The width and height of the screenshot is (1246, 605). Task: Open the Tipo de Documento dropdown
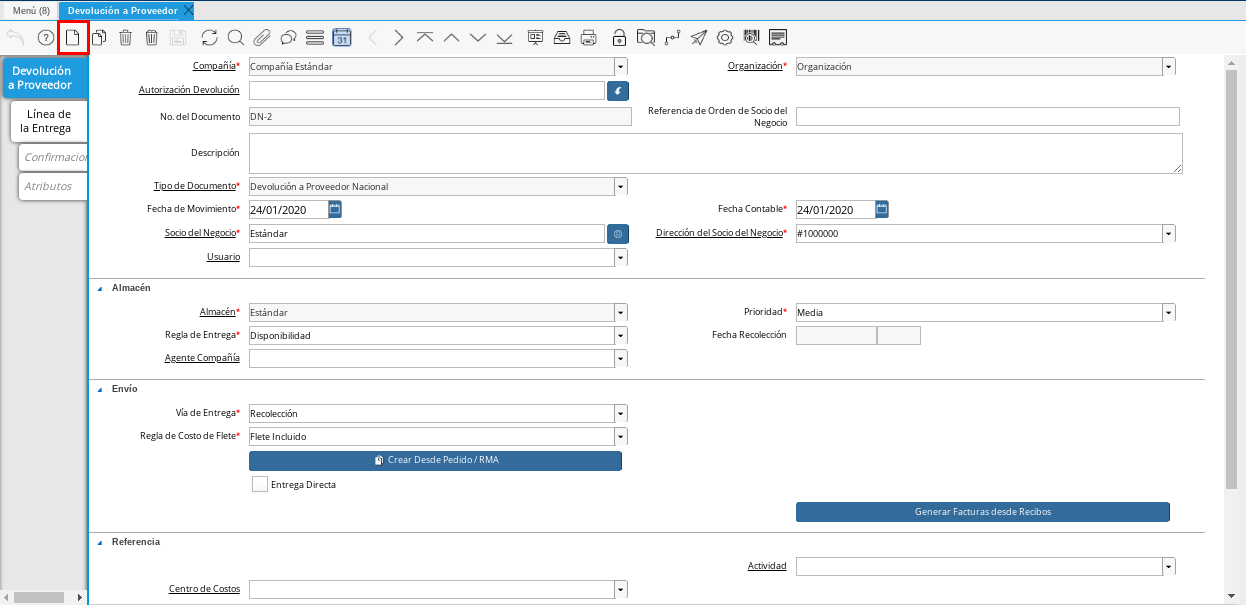coord(621,187)
